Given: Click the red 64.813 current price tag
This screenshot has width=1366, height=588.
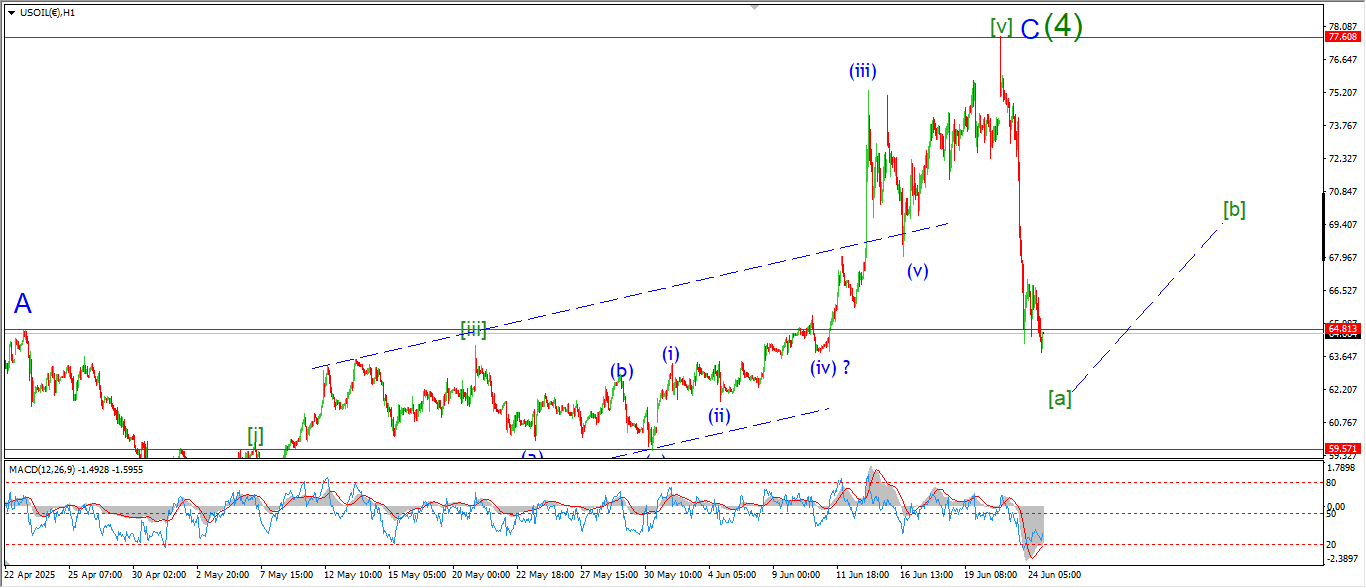Looking at the screenshot, I should coord(1342,328).
